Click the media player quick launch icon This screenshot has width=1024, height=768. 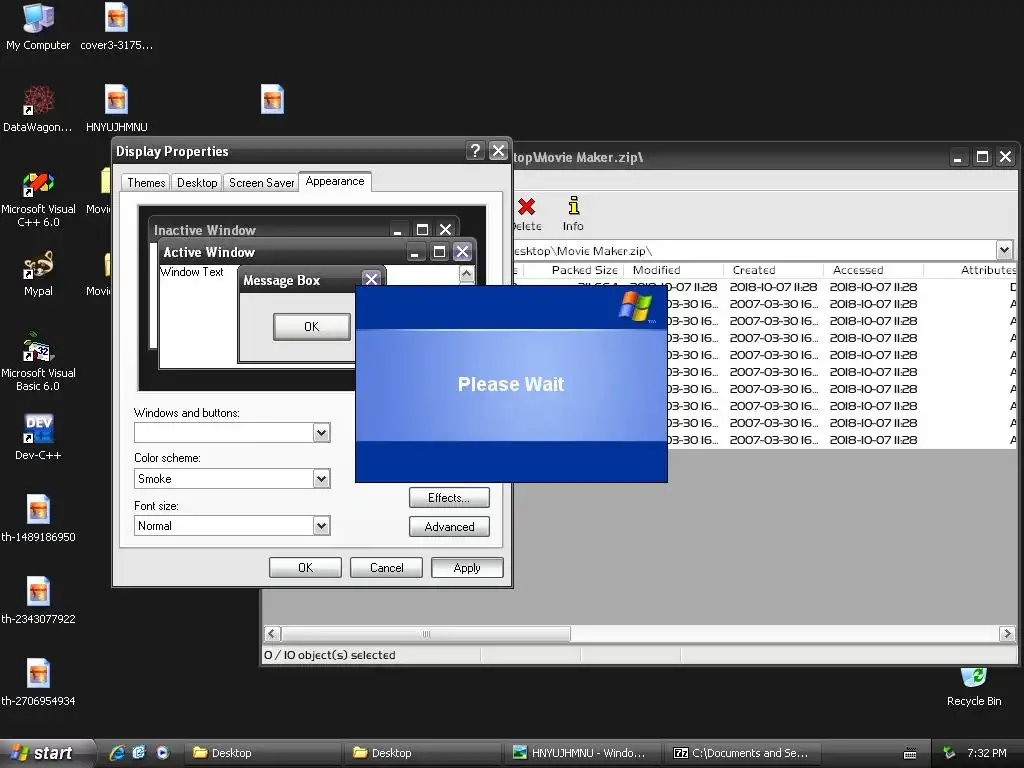[x=163, y=753]
